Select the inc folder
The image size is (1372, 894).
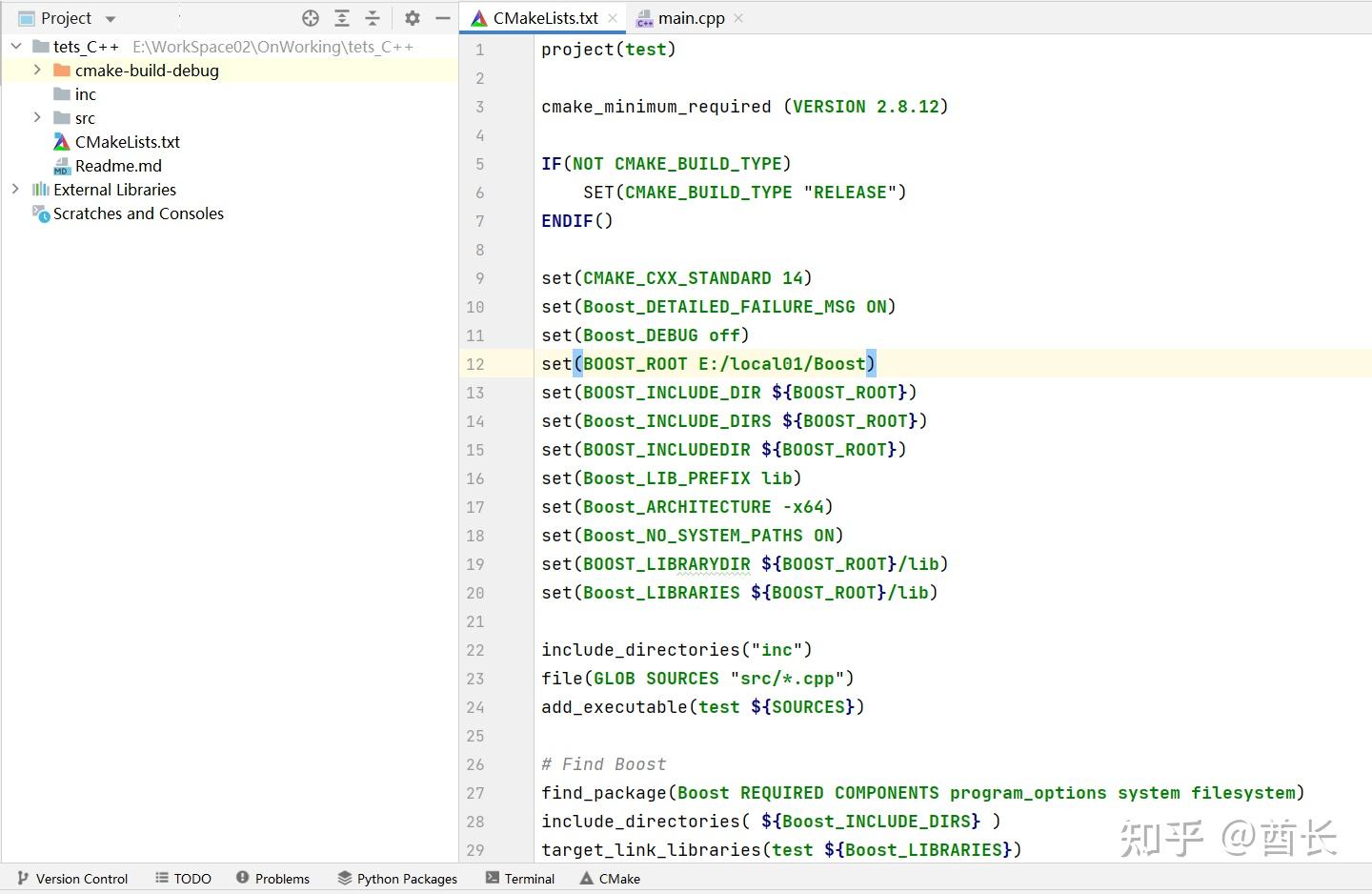(x=86, y=94)
